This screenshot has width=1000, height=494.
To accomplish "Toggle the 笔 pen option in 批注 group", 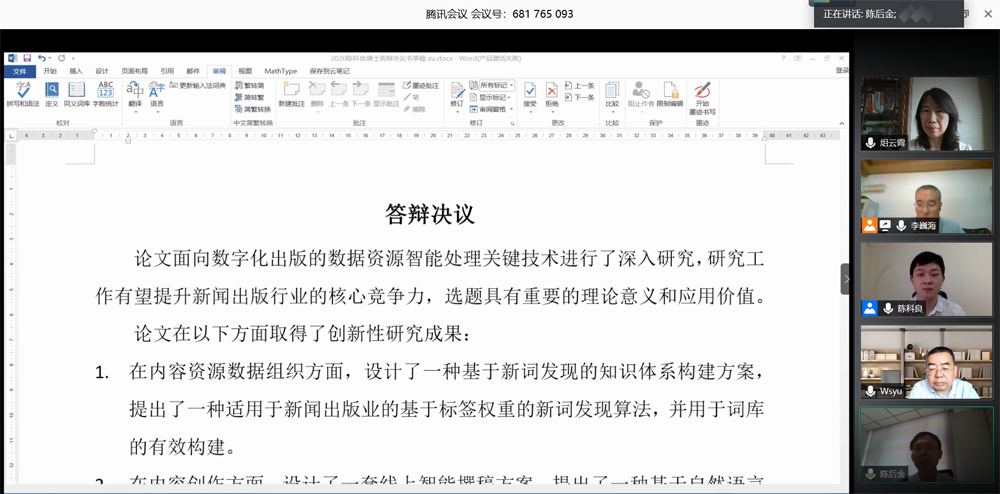I will tap(411, 97).
